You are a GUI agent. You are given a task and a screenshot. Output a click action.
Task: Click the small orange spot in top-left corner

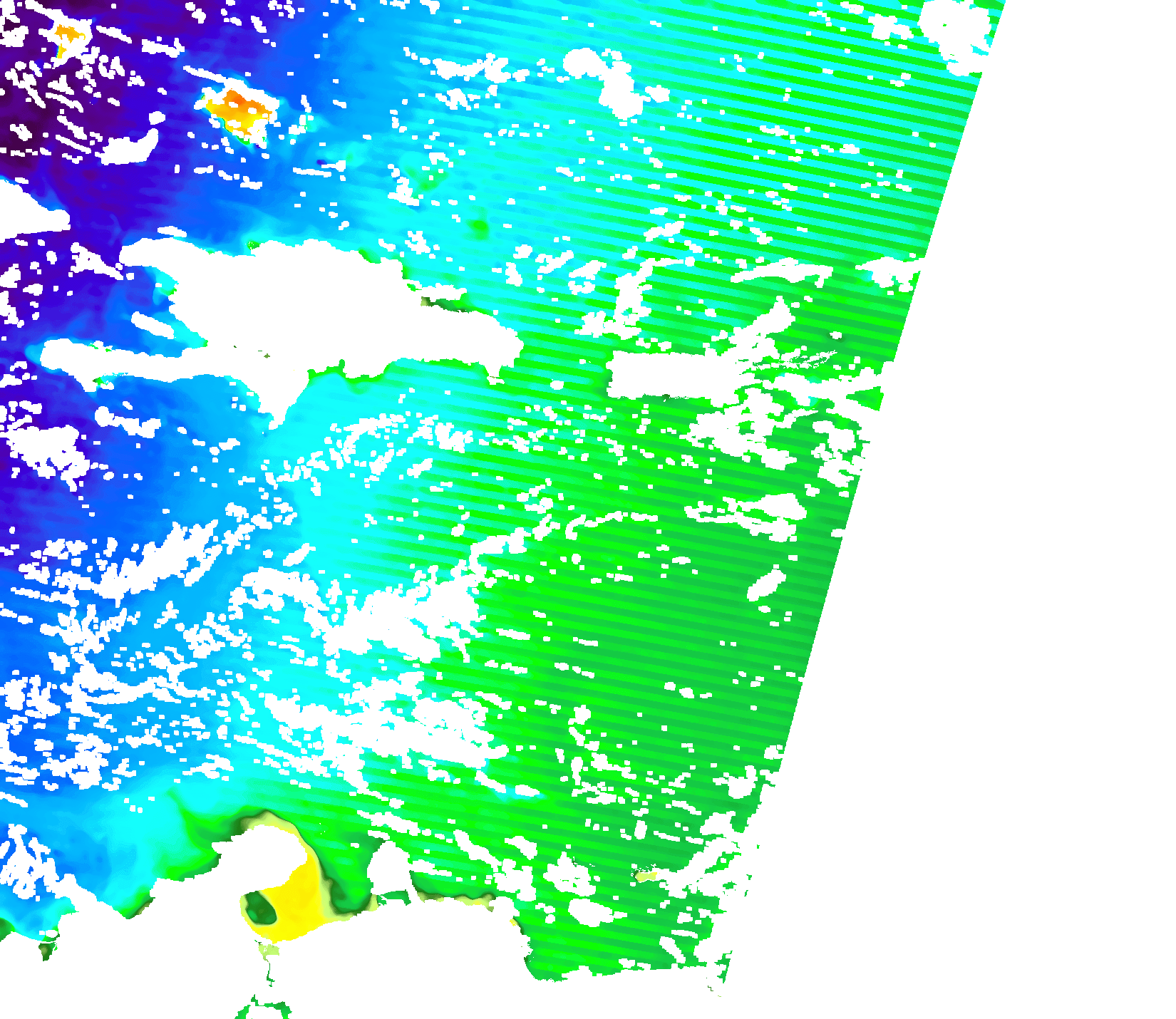pos(69,36)
